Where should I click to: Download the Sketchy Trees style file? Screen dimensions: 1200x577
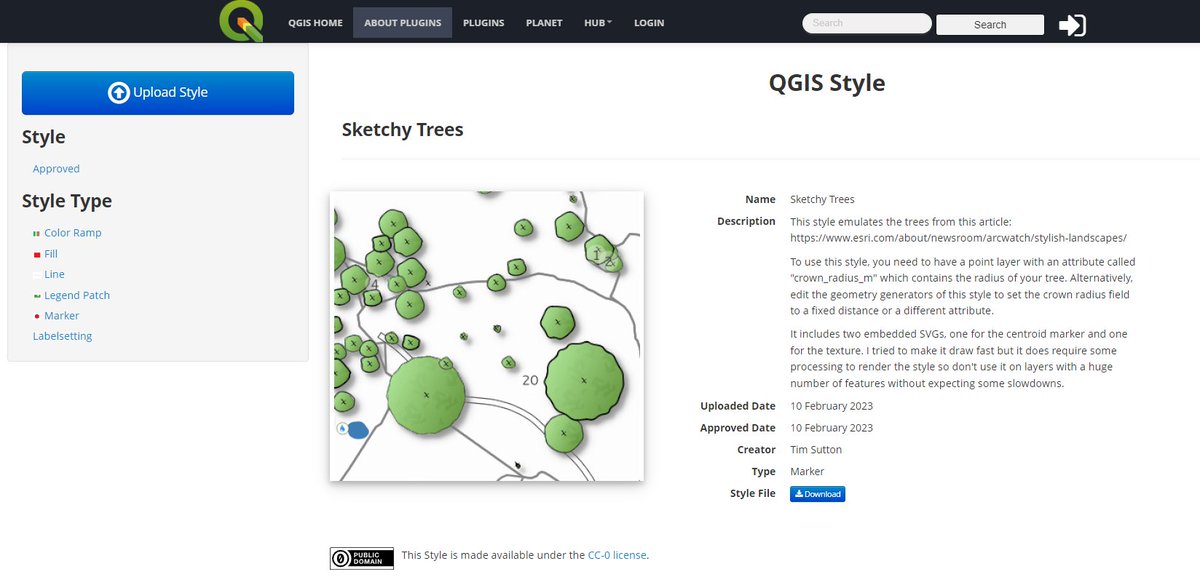817,494
